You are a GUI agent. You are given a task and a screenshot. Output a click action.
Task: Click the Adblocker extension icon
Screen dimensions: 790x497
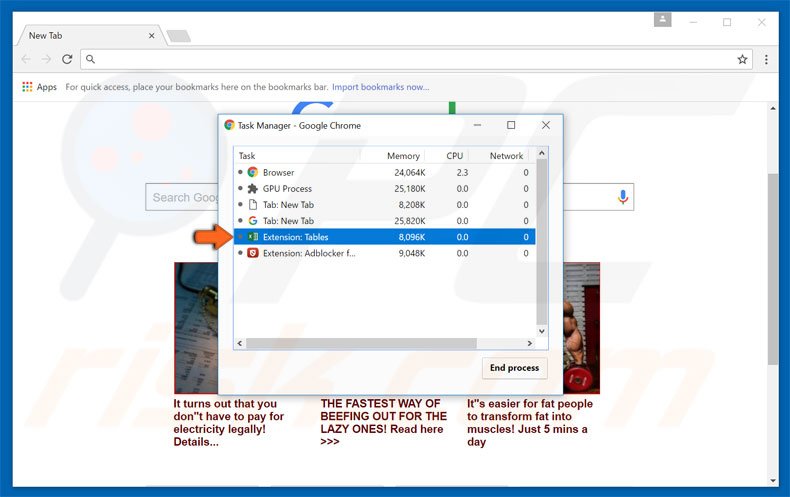(x=253, y=253)
